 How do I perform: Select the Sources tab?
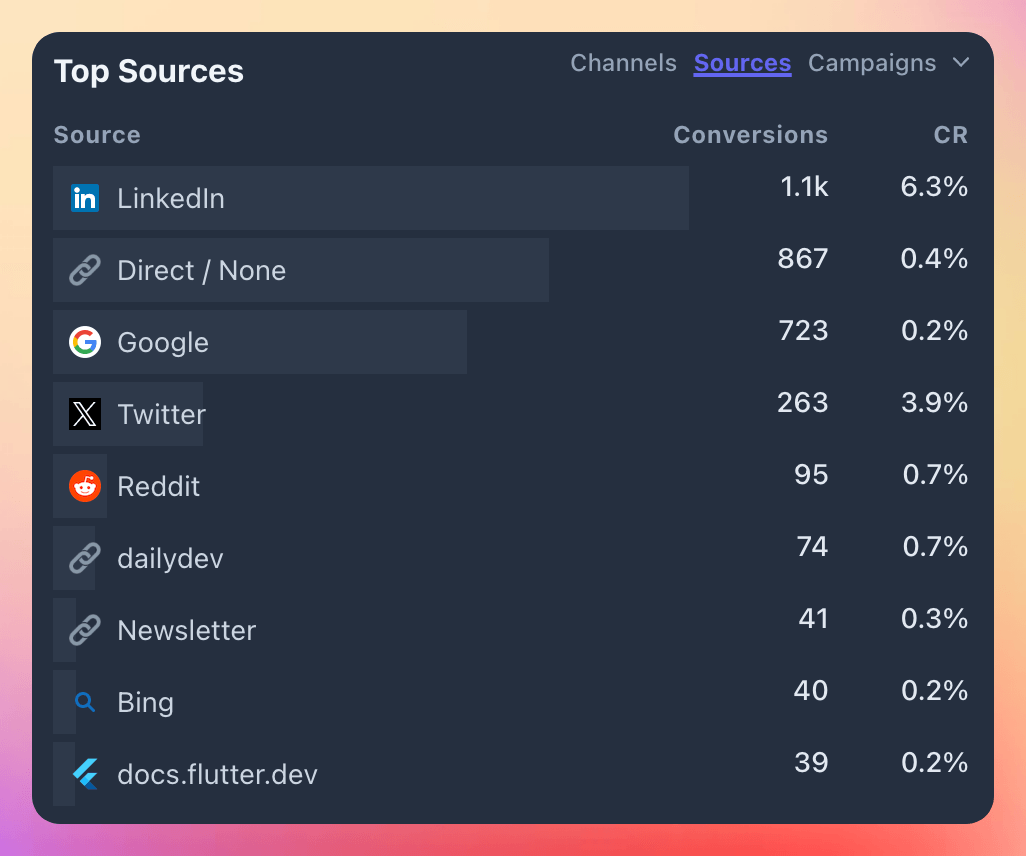(x=742, y=62)
